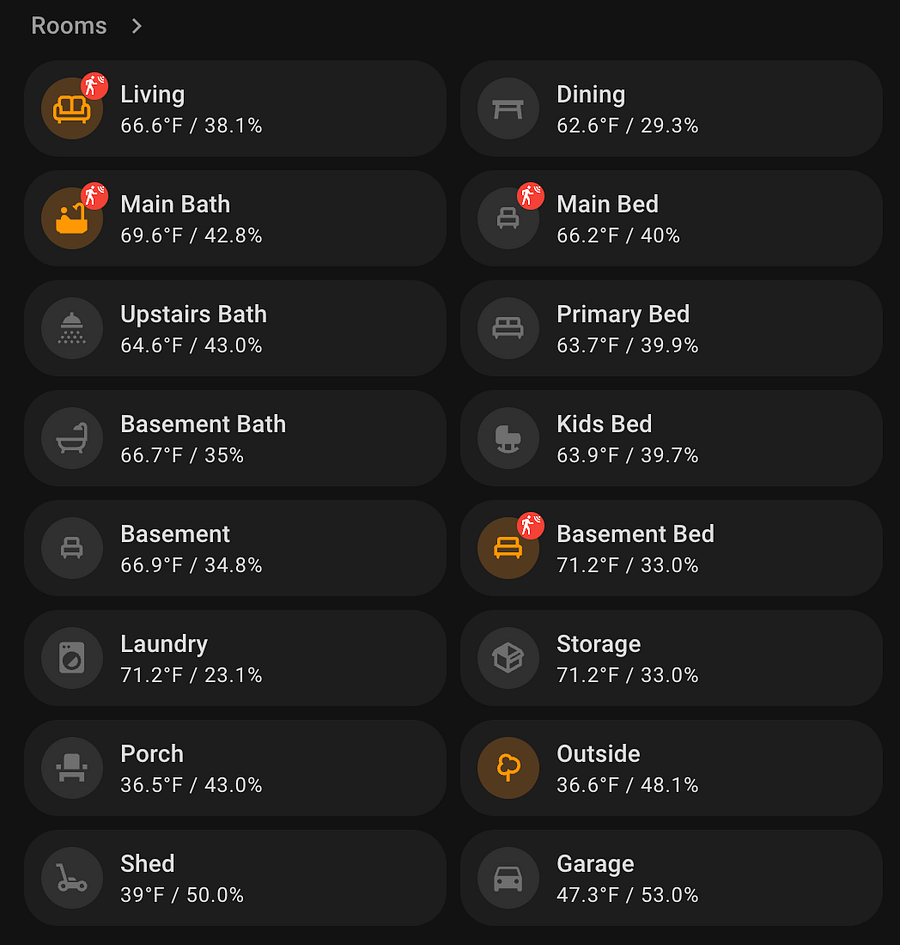Screen dimensions: 900x945
Task: Click the Porch chair icon
Action: tap(72, 768)
